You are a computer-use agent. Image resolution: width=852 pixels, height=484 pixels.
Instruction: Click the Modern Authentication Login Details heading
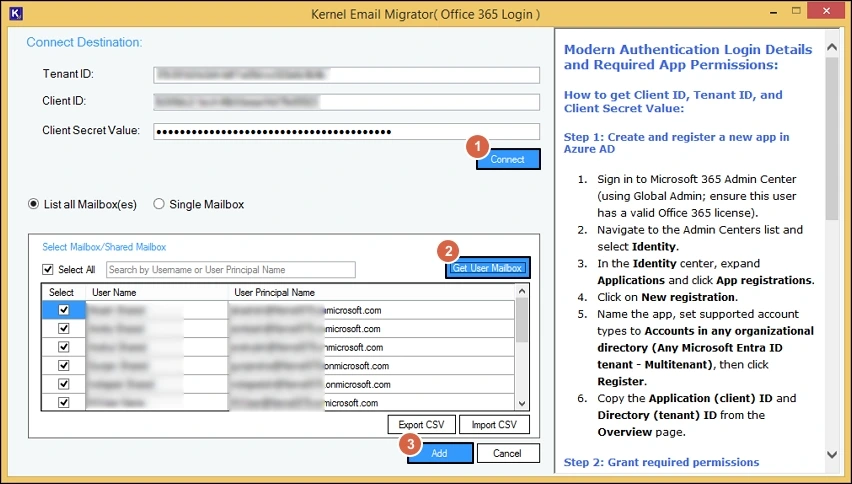click(687, 57)
